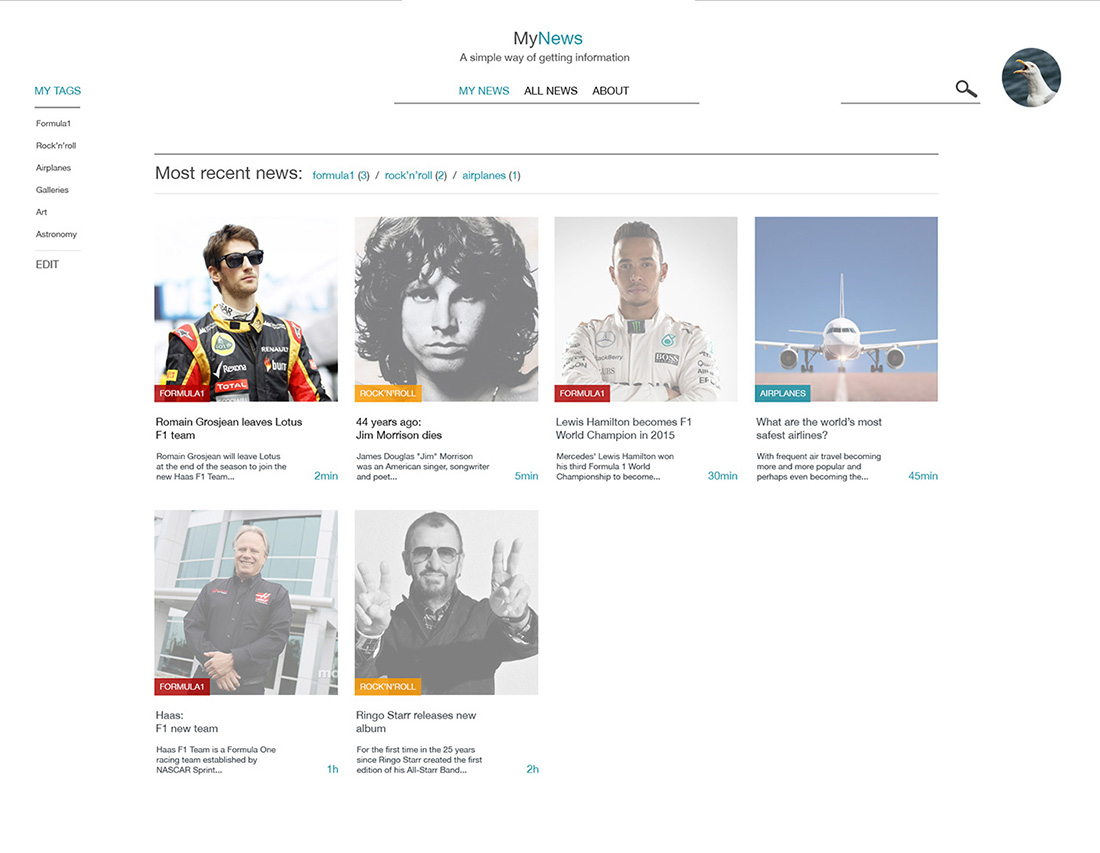Click the AIRPLANES badge on airplane photo
The height and width of the screenshot is (853, 1100).
(x=782, y=394)
